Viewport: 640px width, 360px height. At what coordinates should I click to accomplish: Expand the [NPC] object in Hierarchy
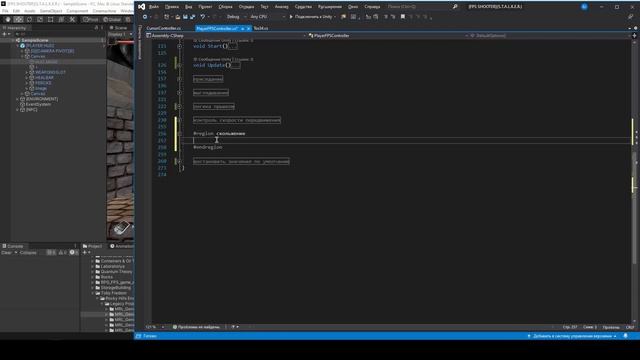tap(18, 110)
